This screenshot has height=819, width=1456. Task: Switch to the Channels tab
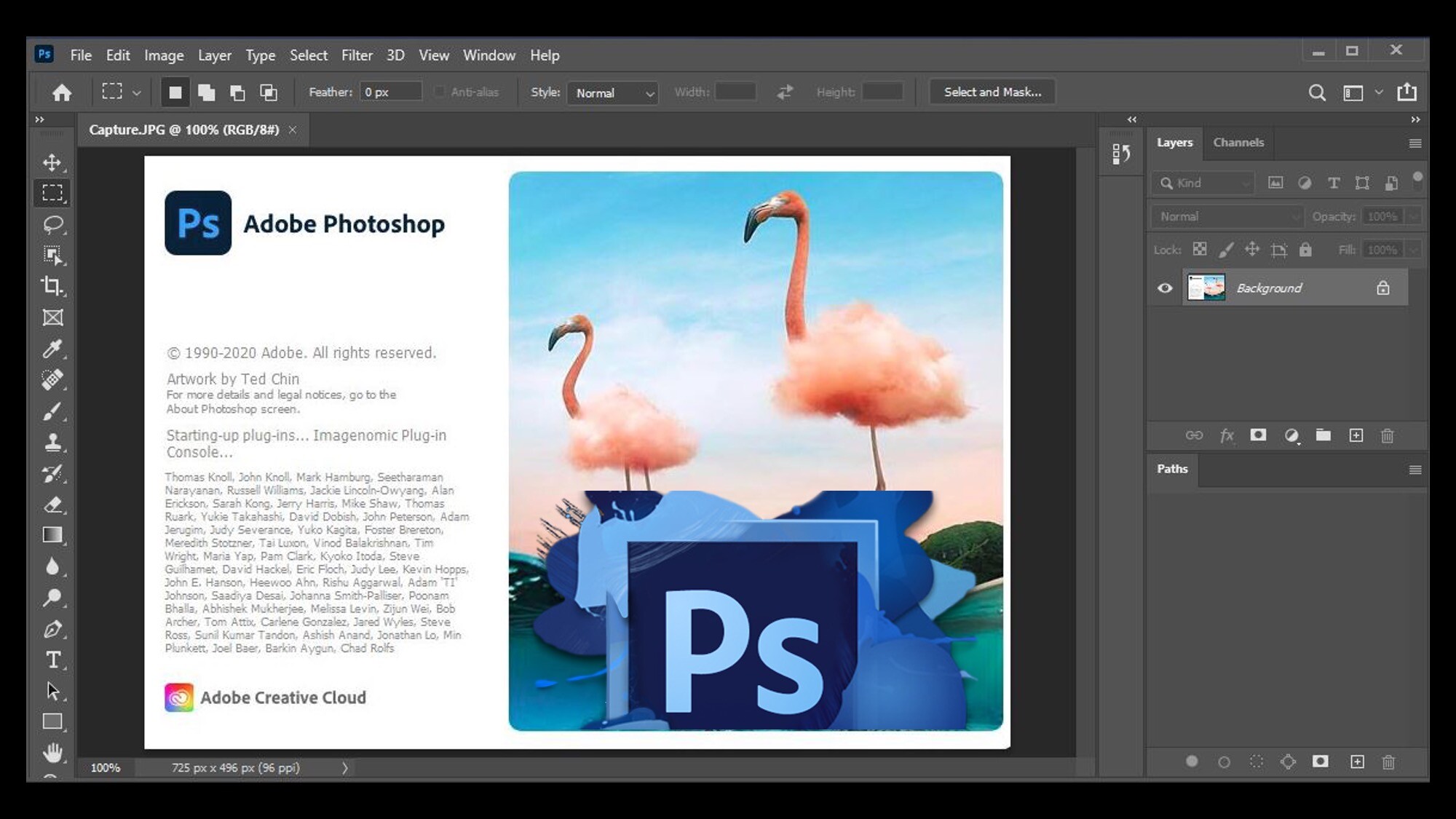[1239, 141]
